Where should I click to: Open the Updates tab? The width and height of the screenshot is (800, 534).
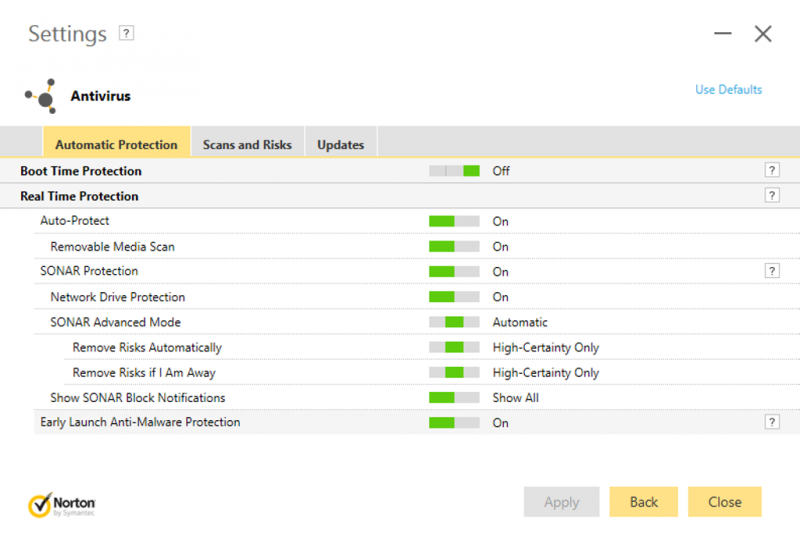coord(341,144)
